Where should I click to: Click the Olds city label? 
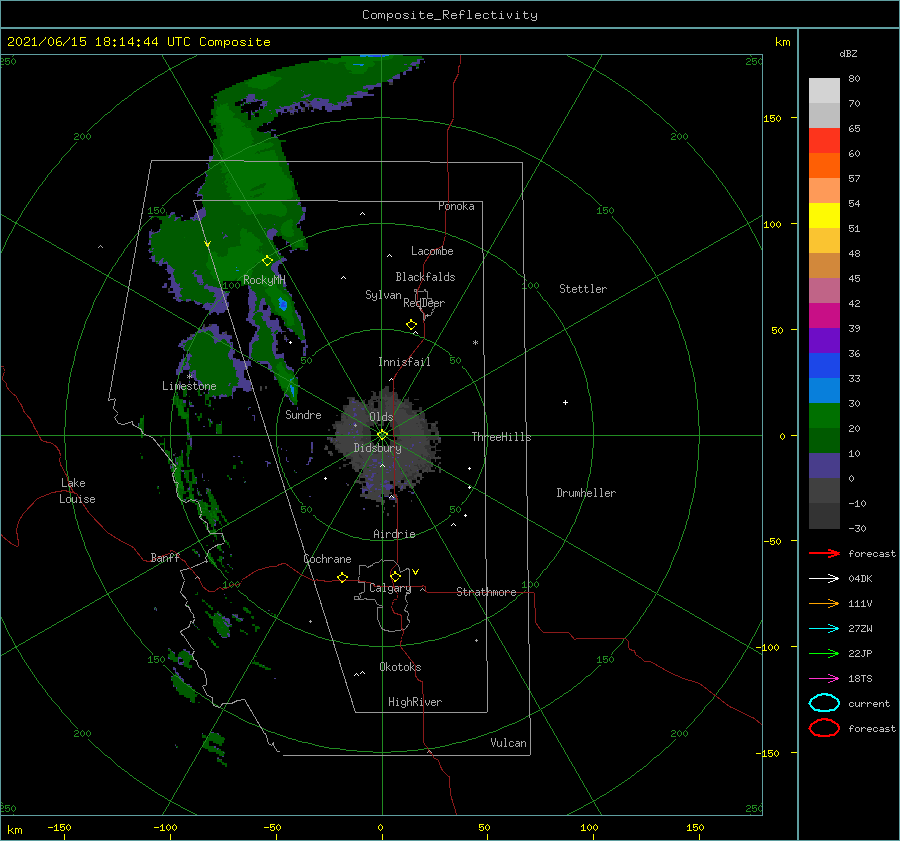point(381,417)
